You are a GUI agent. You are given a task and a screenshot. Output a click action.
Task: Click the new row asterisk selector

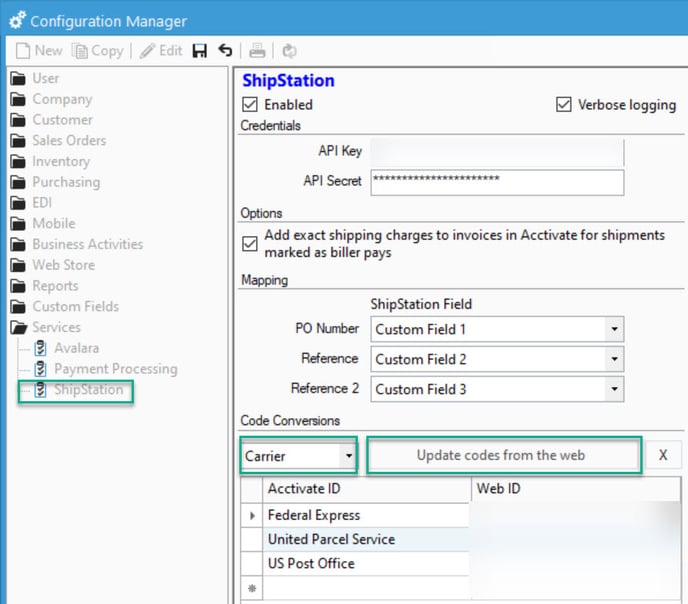point(252,588)
